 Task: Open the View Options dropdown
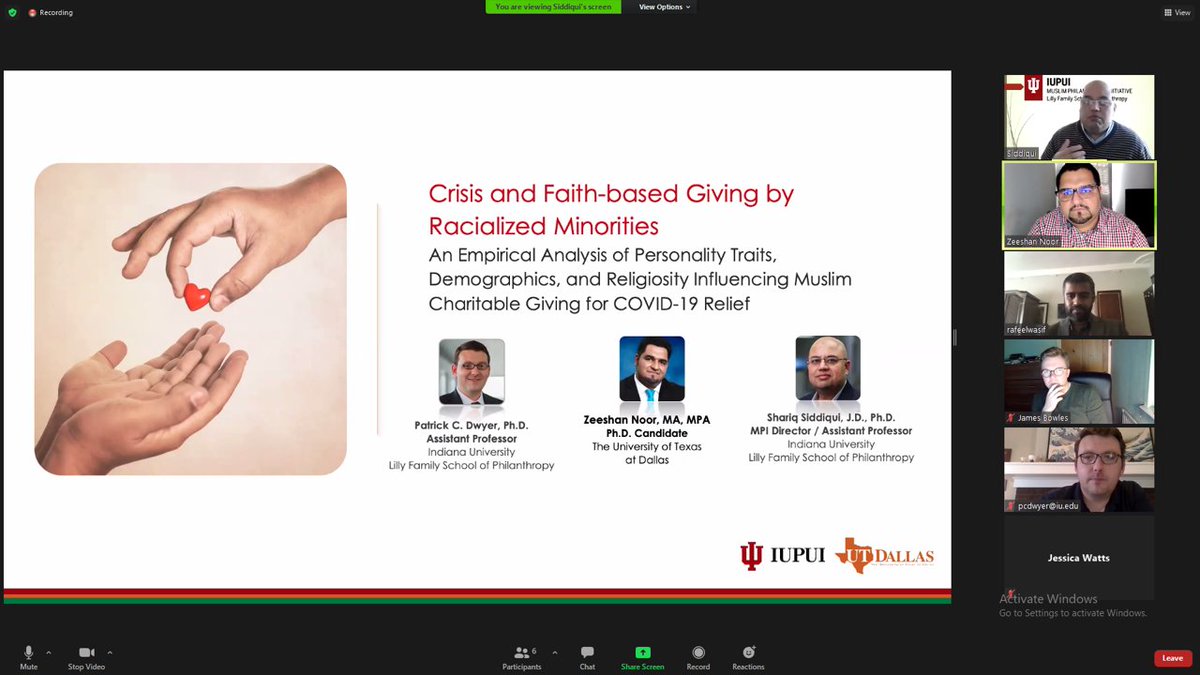point(665,7)
